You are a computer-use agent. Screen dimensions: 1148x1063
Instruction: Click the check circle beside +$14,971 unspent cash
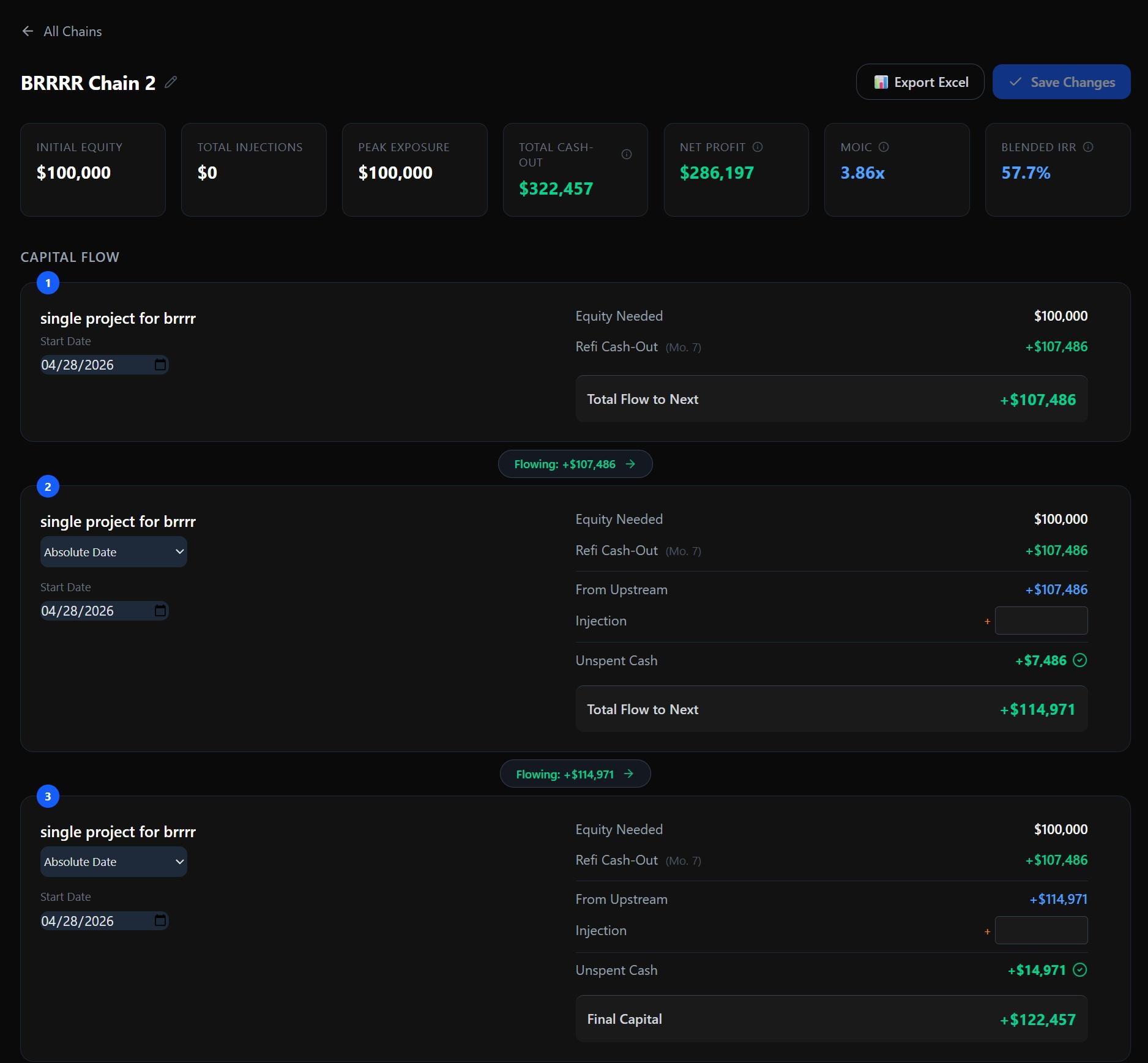[1080, 969]
